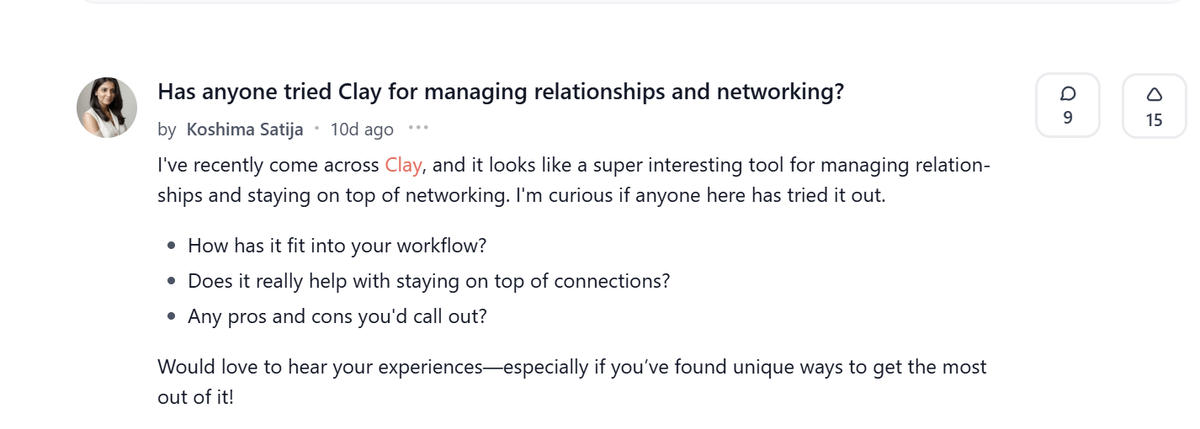The height and width of the screenshot is (429, 1200).
Task: Click the word 'by' before the author name
Action: [x=166, y=129]
